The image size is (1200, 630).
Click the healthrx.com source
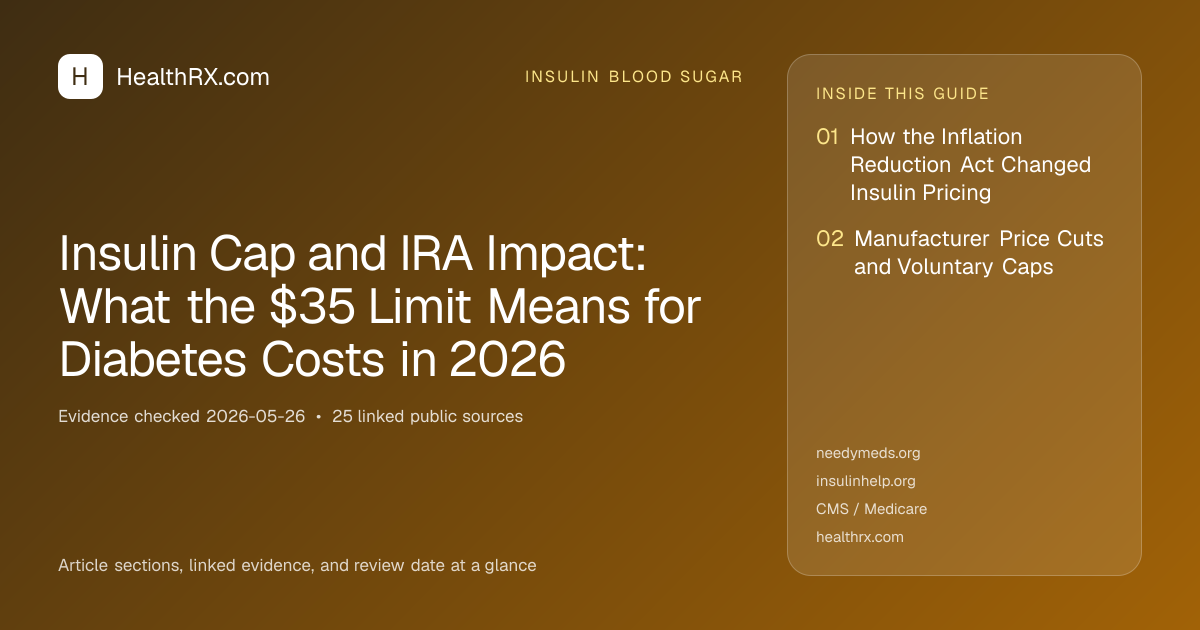(860, 537)
